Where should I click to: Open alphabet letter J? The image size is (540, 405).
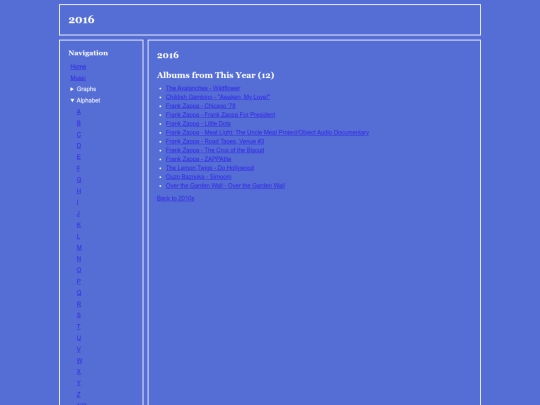click(x=79, y=214)
